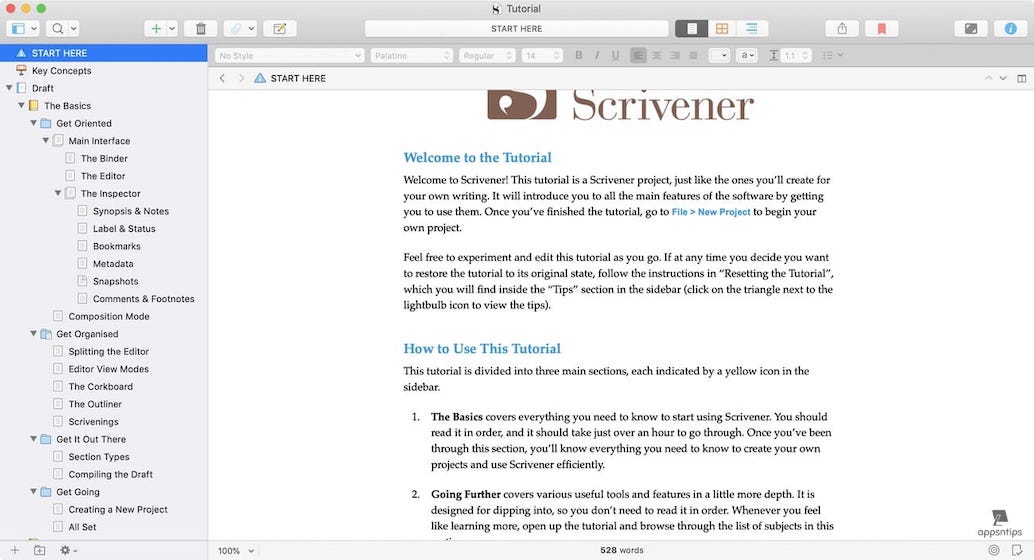
Task: Click the 528 words counter
Action: point(621,550)
